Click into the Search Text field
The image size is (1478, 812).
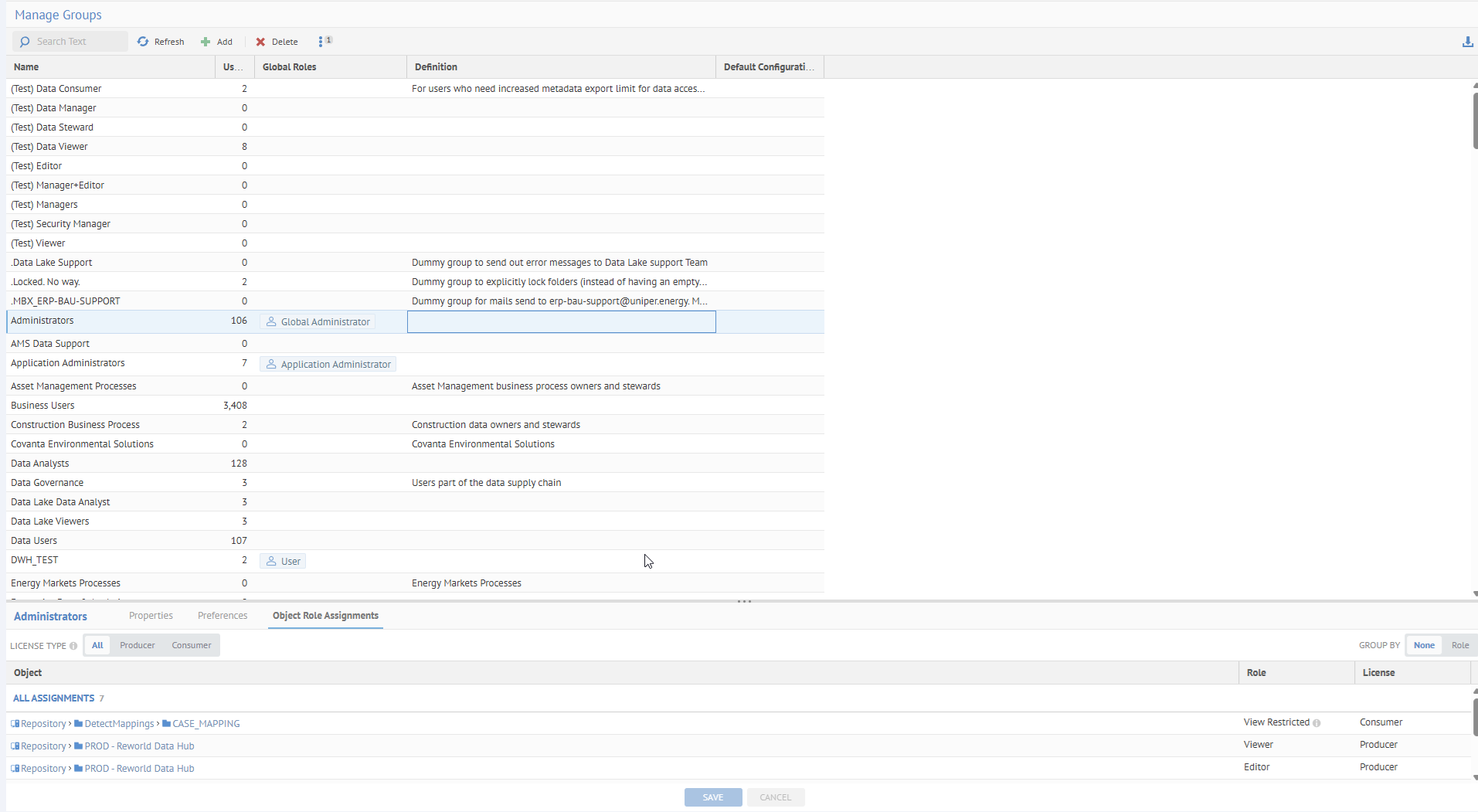pyautogui.click(x=77, y=42)
